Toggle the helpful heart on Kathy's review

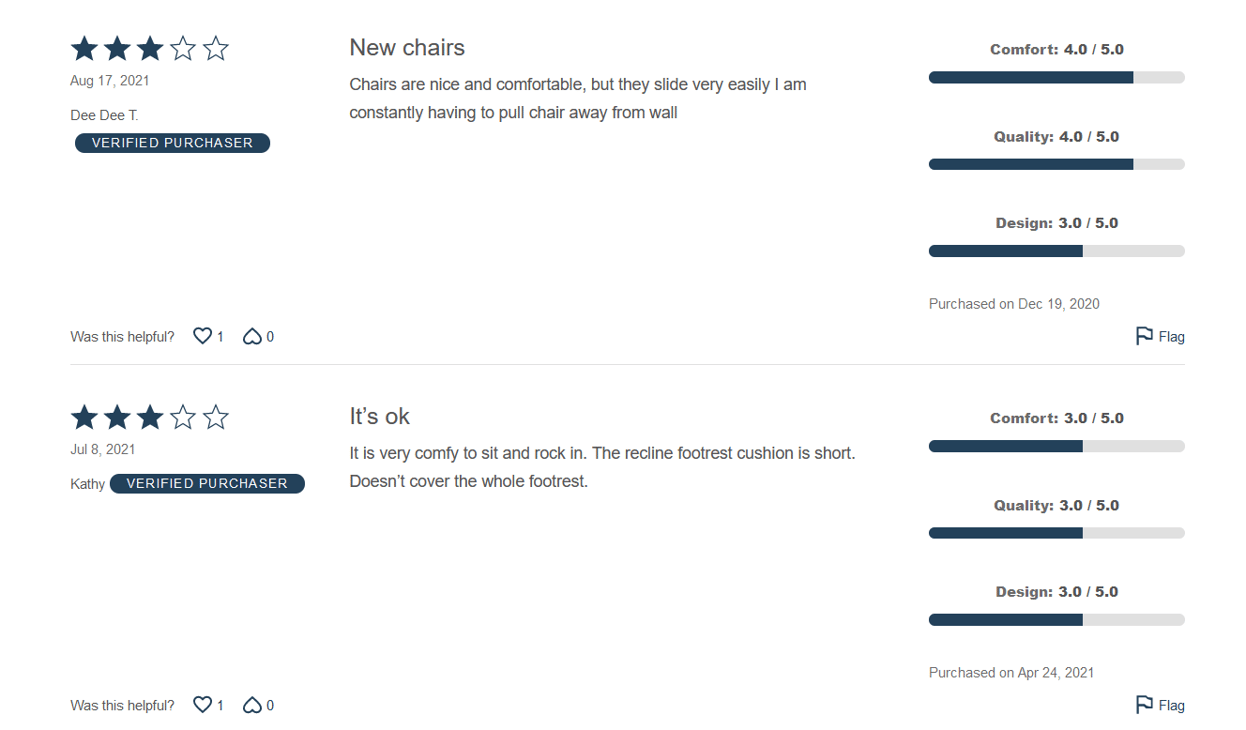pos(202,705)
